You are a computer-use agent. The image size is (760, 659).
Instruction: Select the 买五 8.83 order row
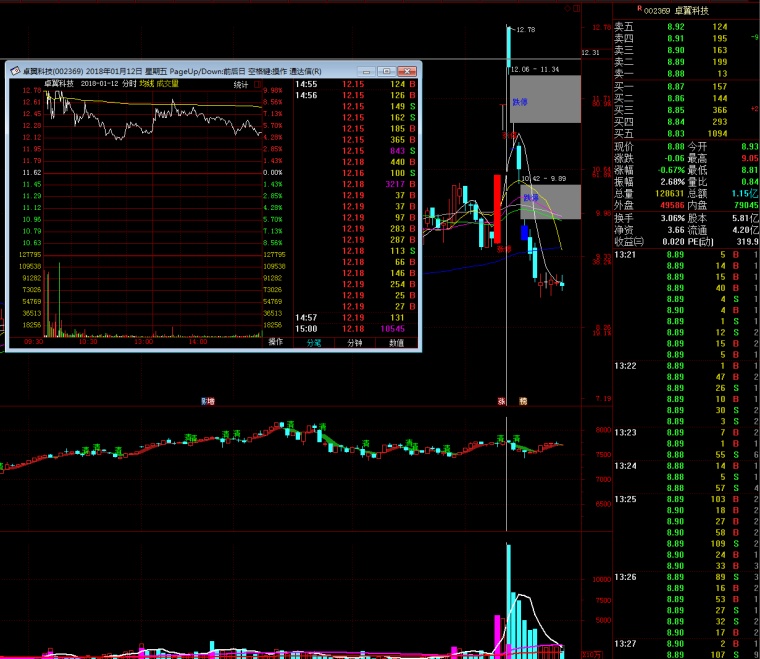685,133
